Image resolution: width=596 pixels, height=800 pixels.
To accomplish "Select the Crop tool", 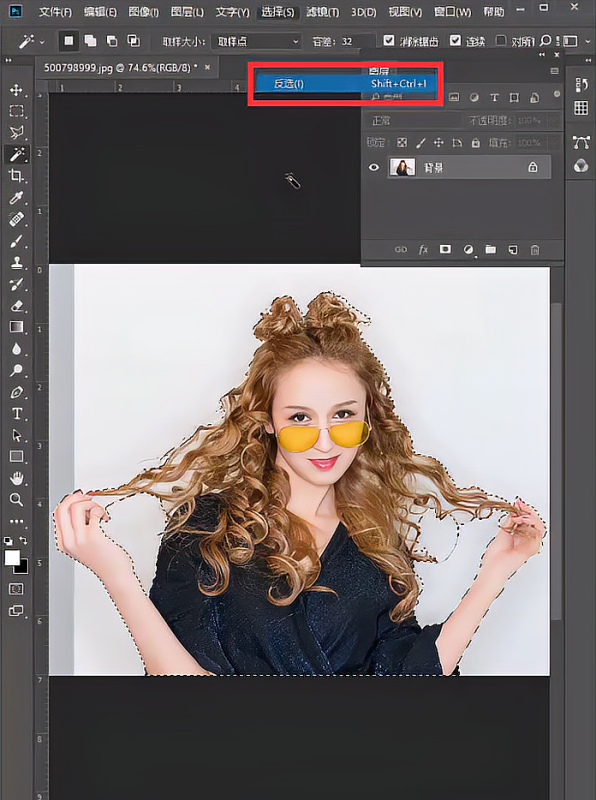I will [x=16, y=176].
